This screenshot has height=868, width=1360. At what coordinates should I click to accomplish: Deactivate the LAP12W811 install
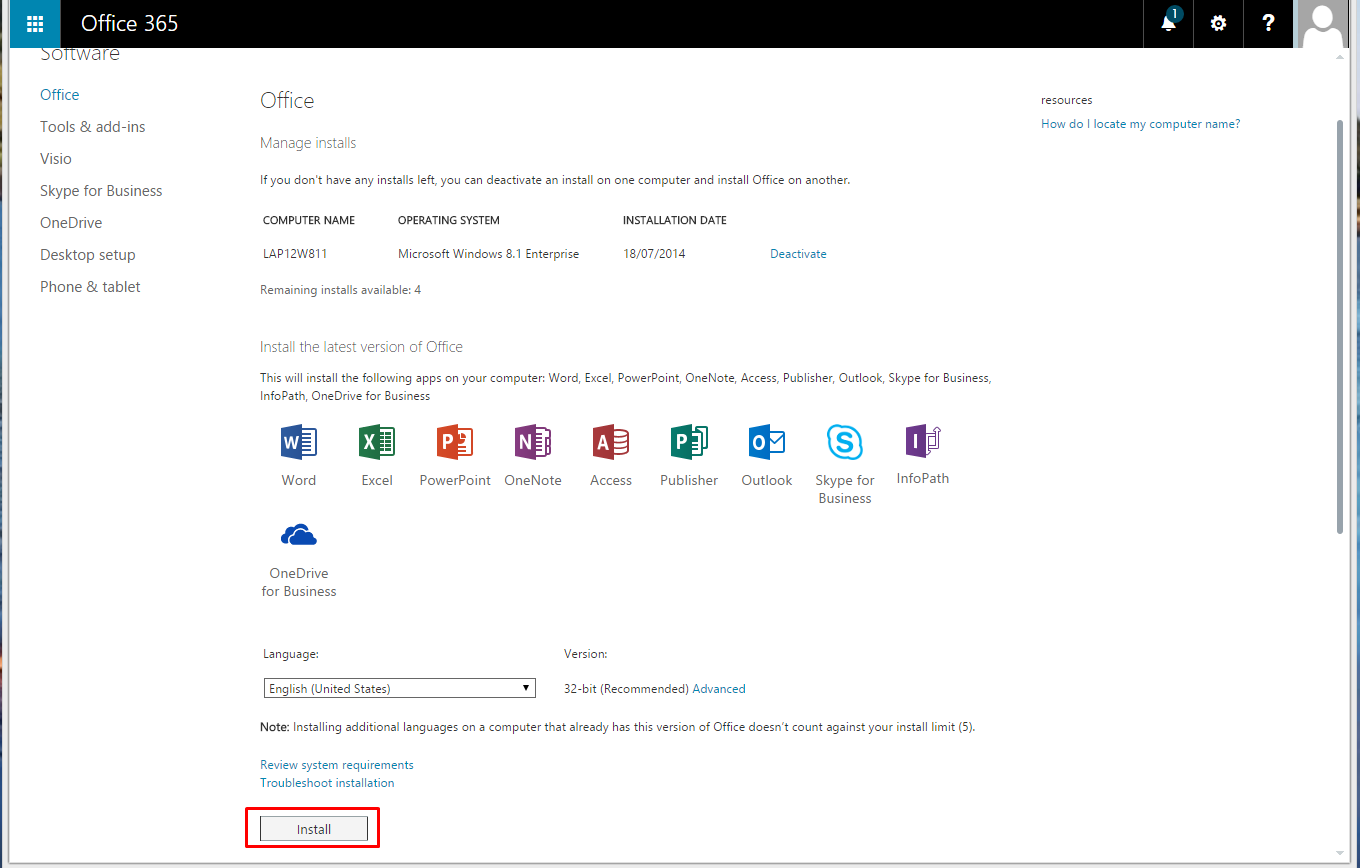[798, 254]
